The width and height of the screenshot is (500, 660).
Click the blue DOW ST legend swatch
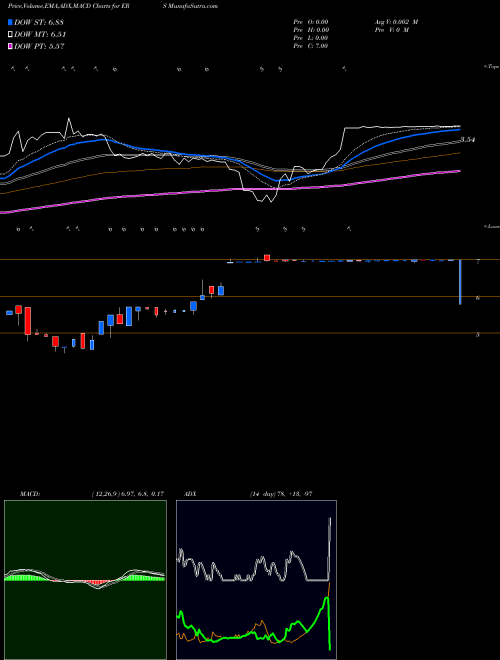coord(11,22)
